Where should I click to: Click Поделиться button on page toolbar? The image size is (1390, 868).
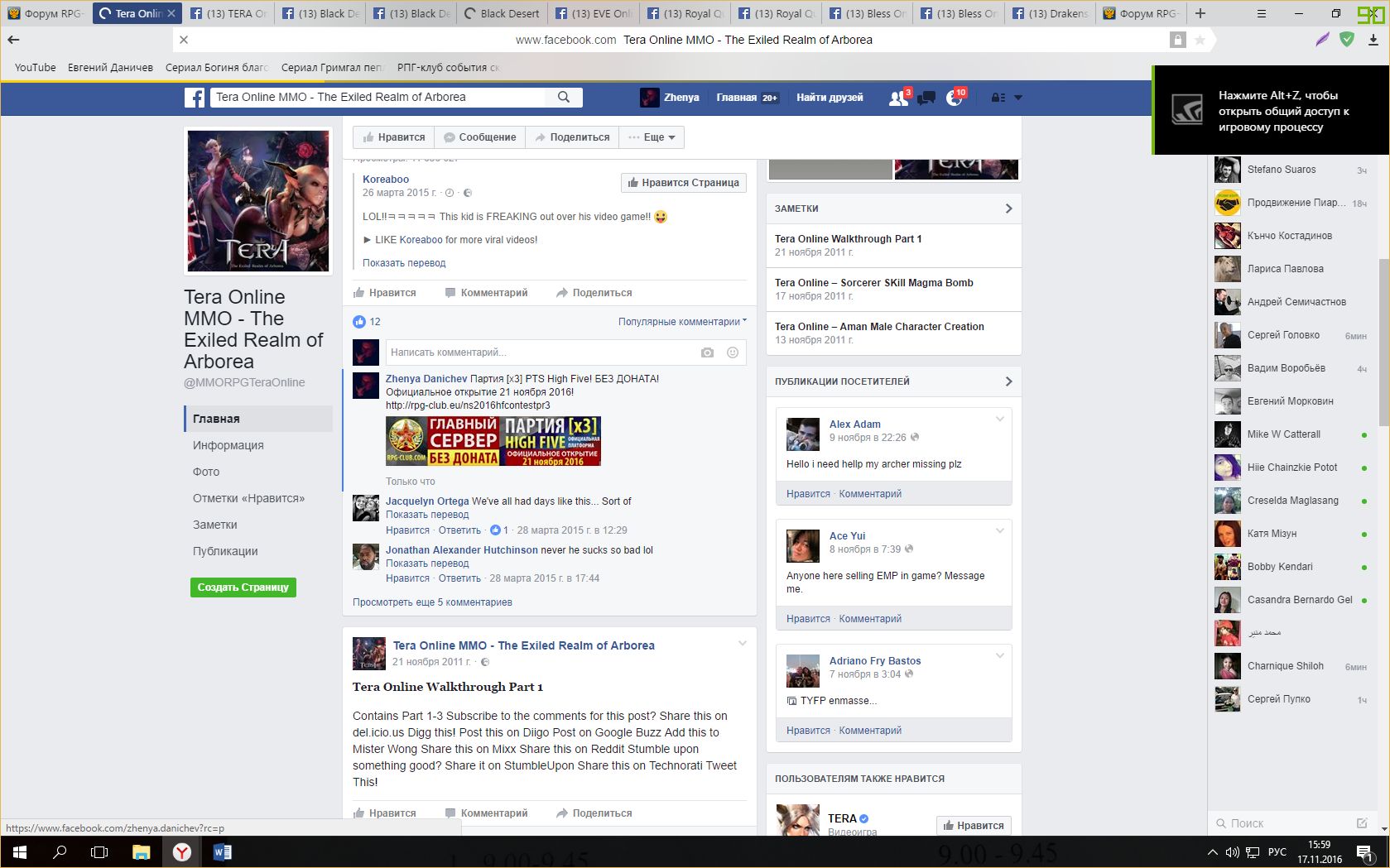click(x=572, y=137)
